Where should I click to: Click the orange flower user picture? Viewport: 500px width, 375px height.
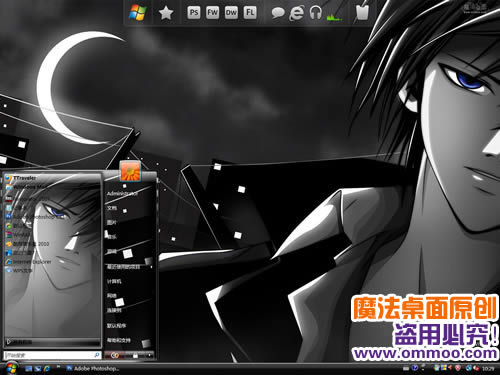(x=130, y=171)
